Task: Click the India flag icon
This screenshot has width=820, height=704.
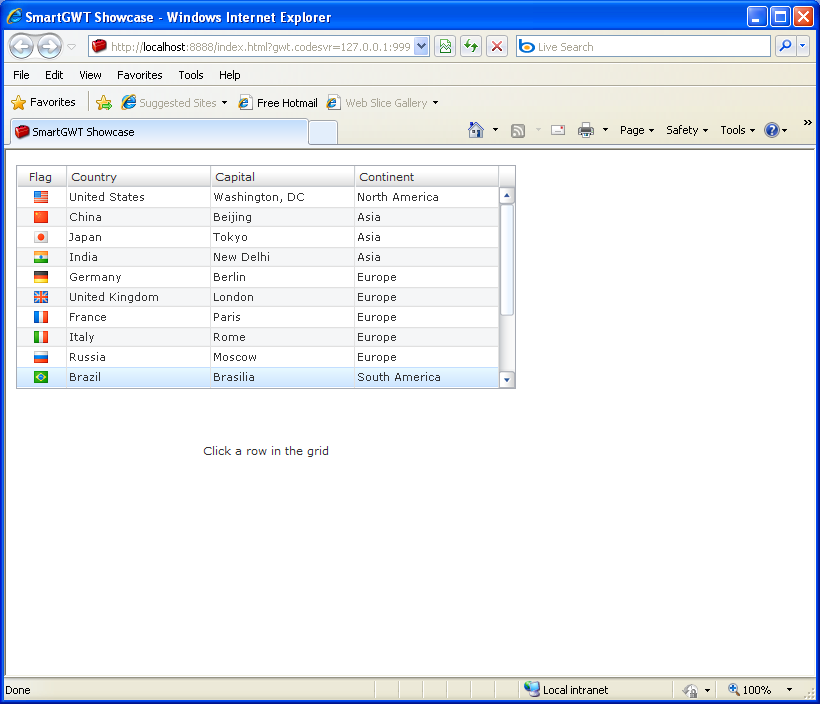Action: click(41, 257)
